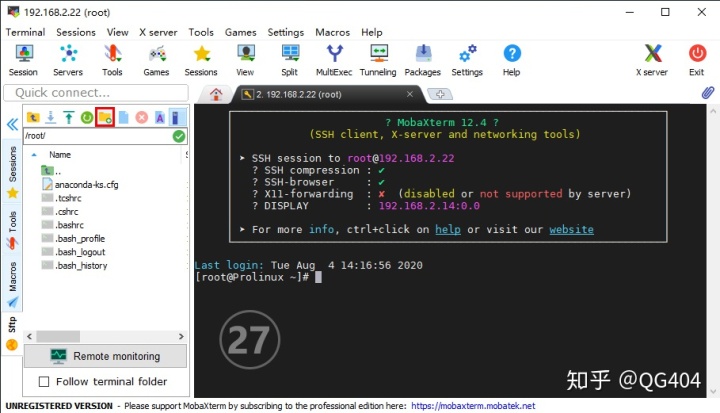Open the Sessions menu
This screenshot has width=720, height=413.
point(76,32)
